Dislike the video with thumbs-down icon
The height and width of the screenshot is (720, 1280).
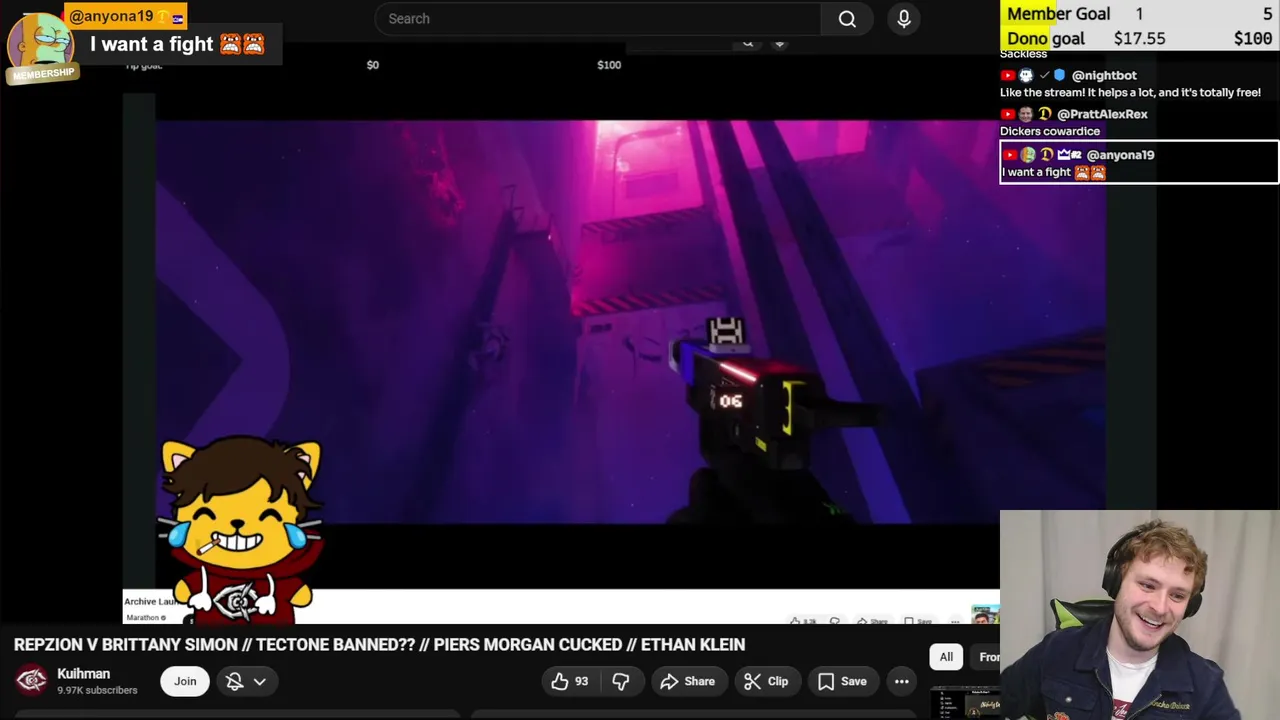pos(621,681)
